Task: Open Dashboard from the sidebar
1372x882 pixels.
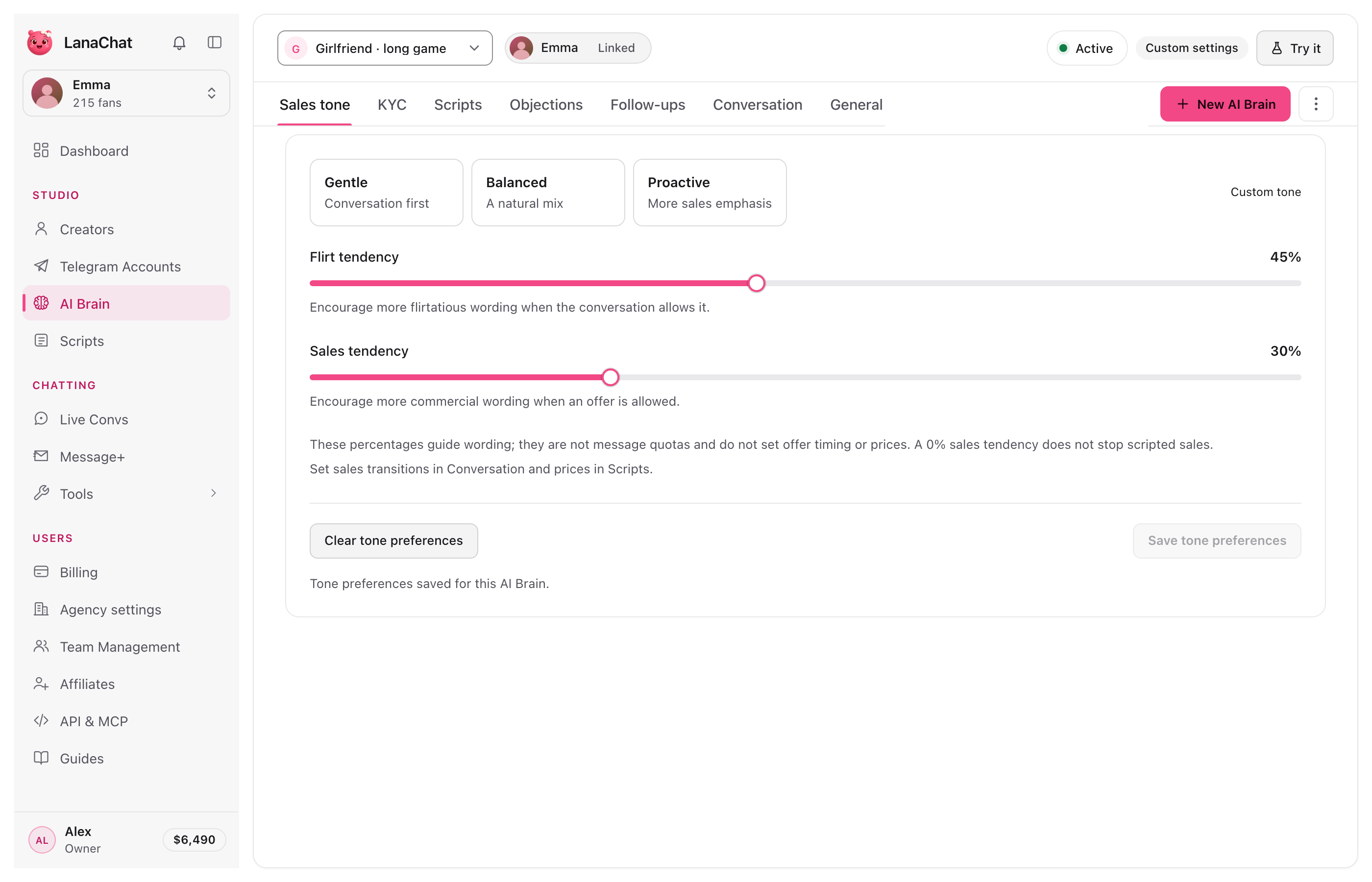Action: coord(126,150)
